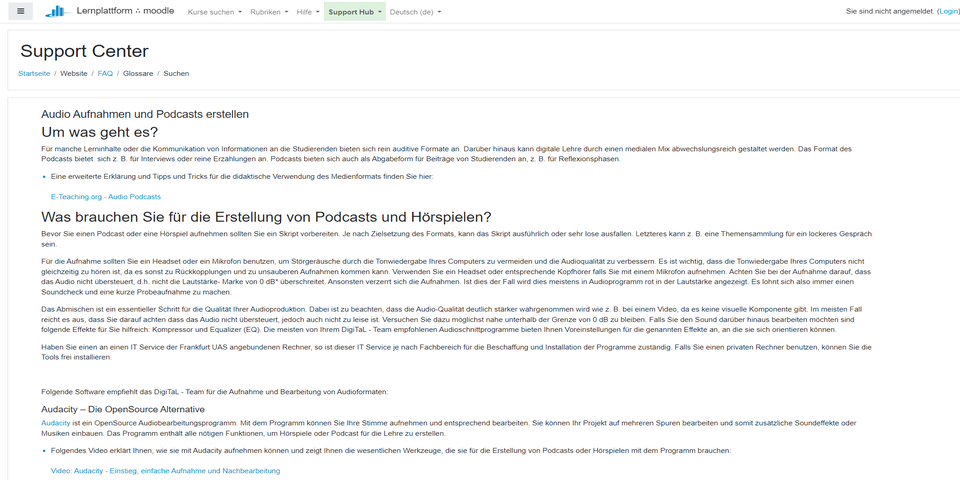
Task: Open E-Teaching.org - Audio Podcasts link
Action: [106, 197]
